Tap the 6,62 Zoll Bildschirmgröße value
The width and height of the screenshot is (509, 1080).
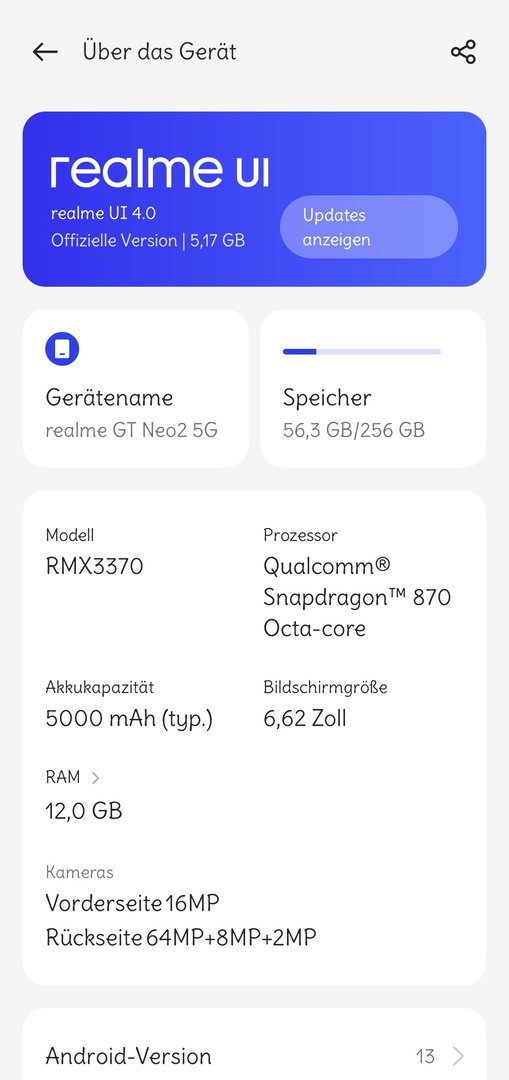point(305,718)
